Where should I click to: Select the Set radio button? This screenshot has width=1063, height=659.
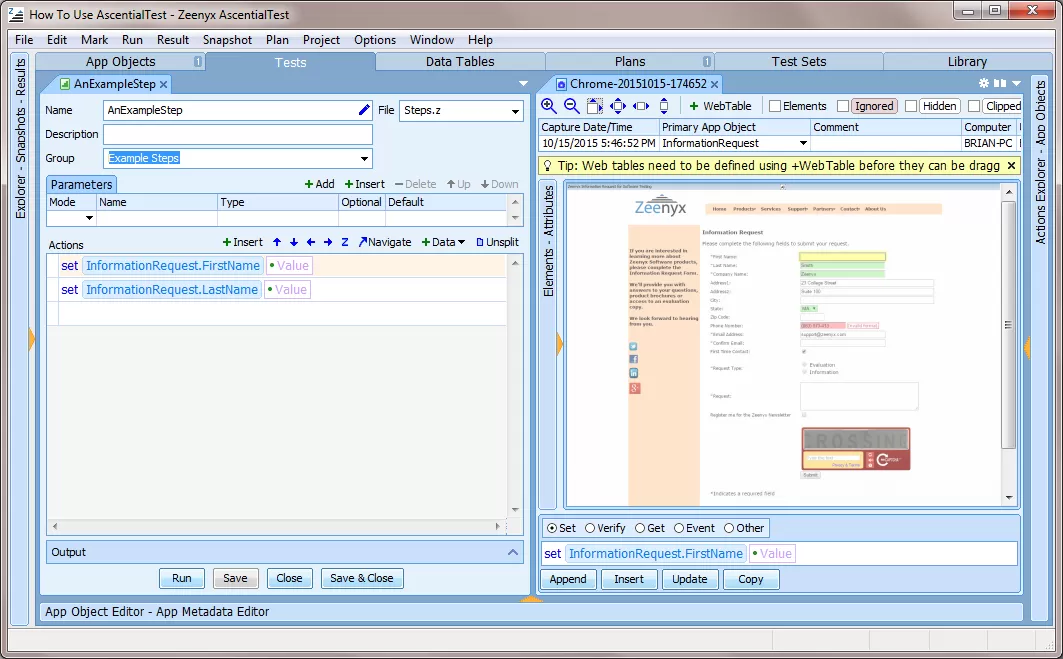click(x=552, y=528)
